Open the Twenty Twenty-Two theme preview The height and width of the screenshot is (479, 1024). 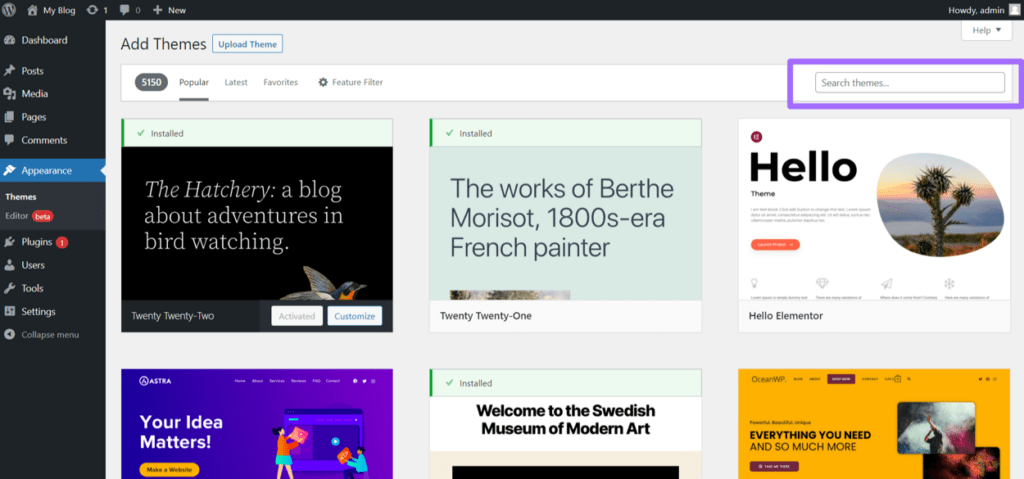click(x=257, y=223)
